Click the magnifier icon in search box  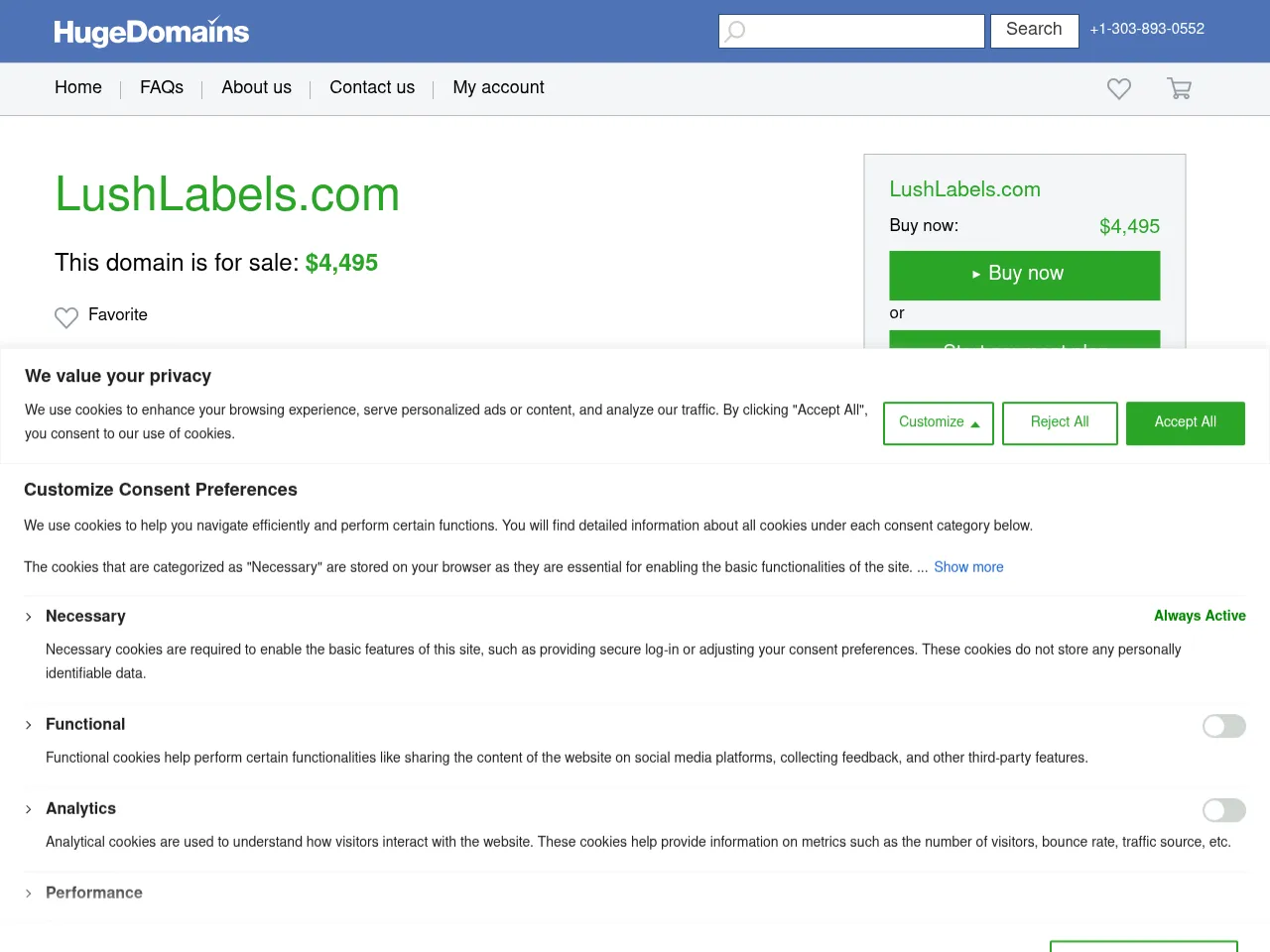[x=734, y=31]
